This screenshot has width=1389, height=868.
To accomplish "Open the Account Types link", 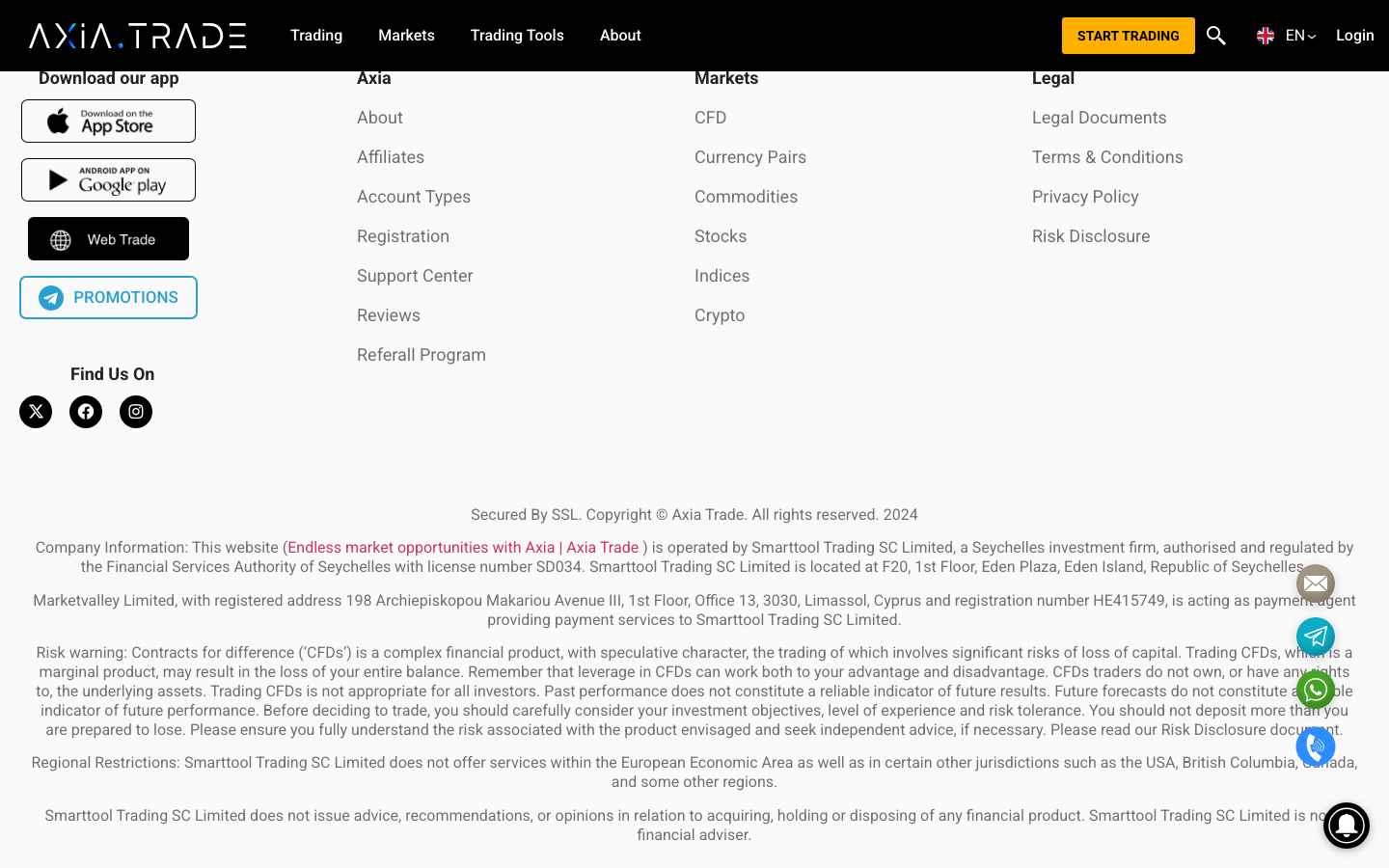I will tap(414, 197).
